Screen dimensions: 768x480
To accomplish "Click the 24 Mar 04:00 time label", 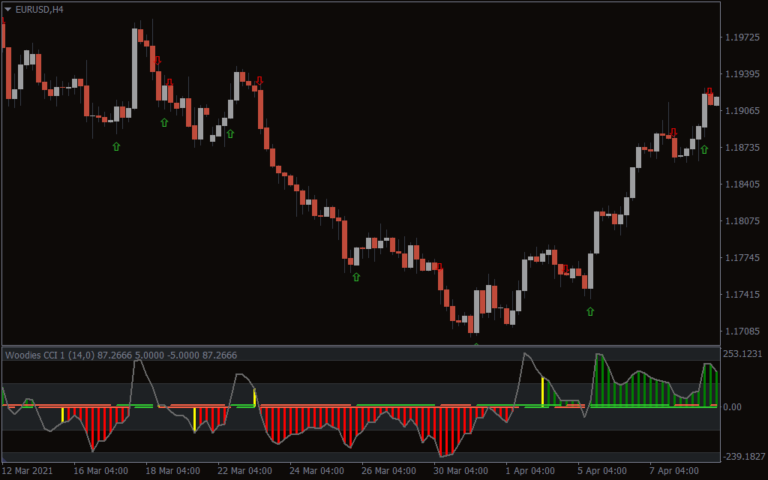I will [x=317, y=471].
